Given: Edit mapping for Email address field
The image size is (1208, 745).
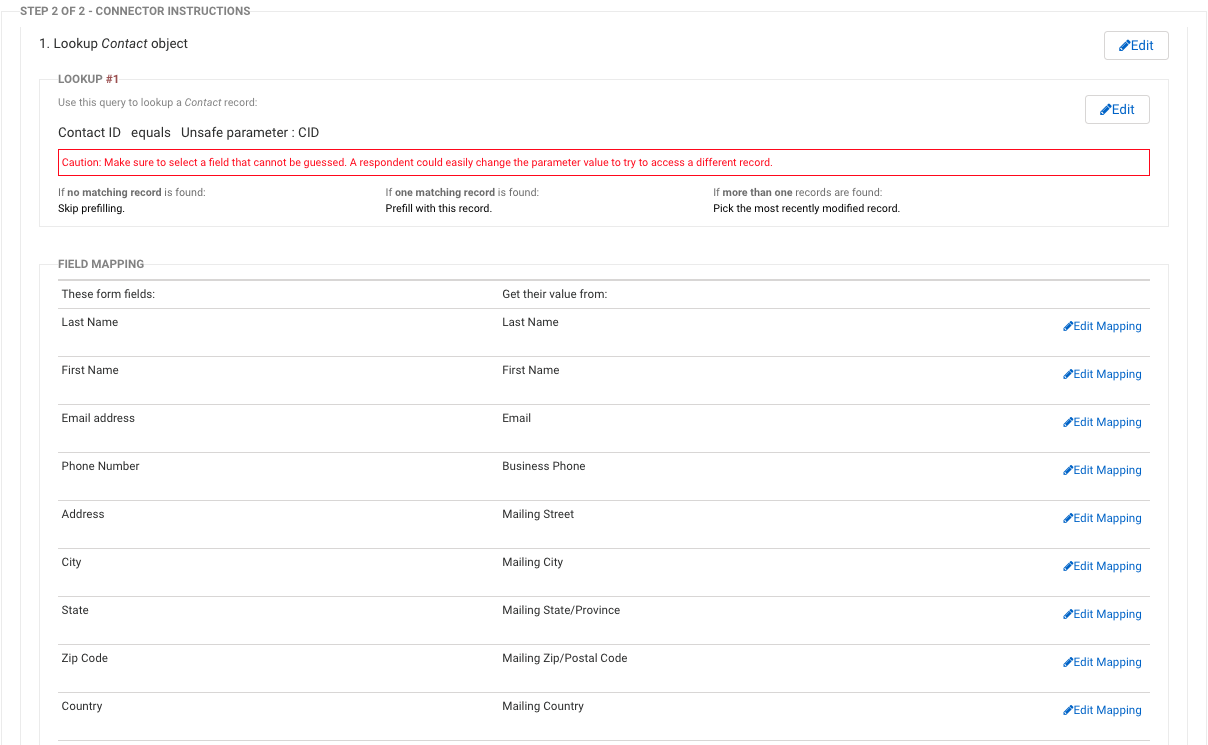Looking at the screenshot, I should pyautogui.click(x=1102, y=422).
